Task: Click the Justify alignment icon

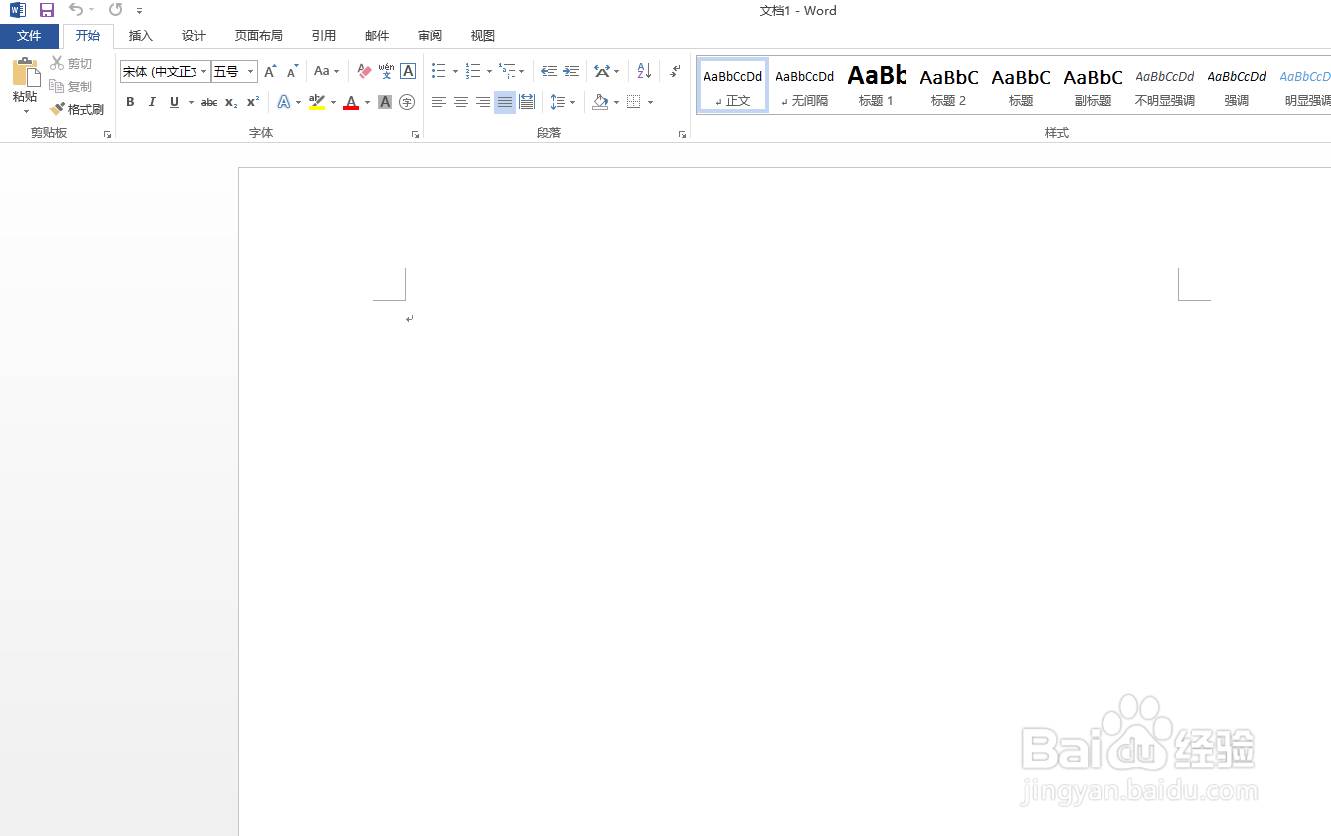Action: tap(505, 102)
